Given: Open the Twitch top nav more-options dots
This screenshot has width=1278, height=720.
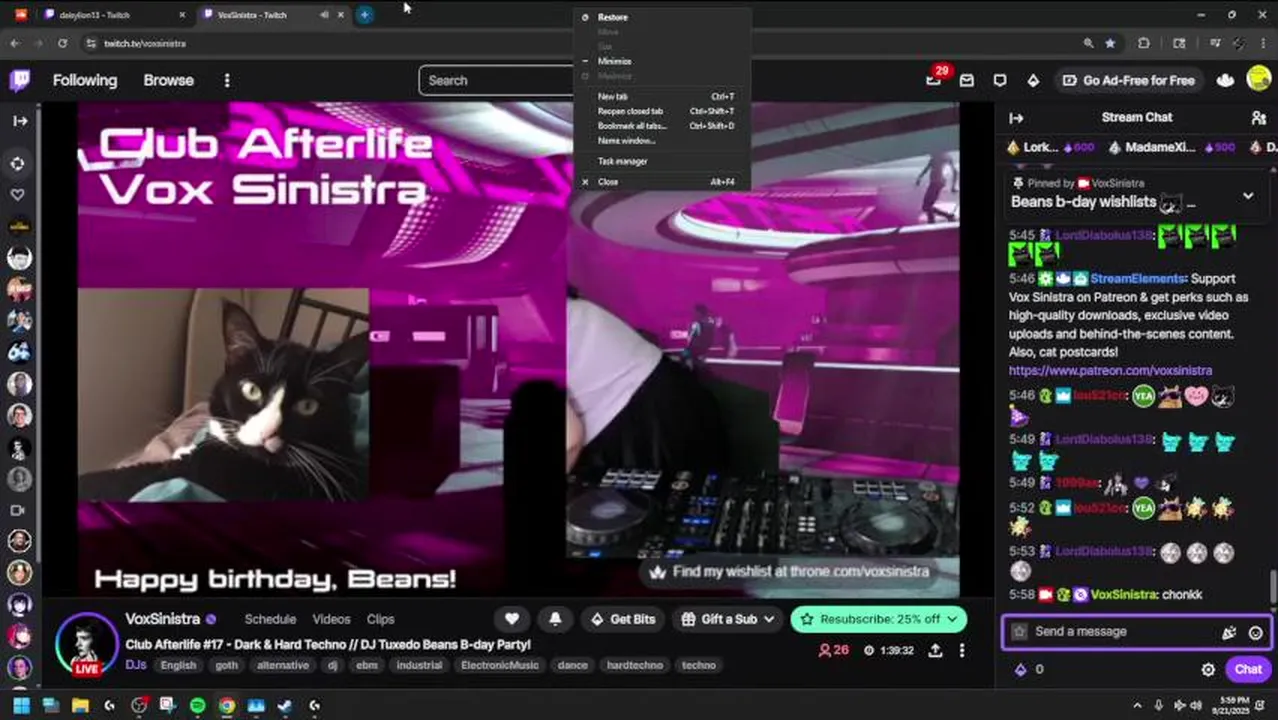Looking at the screenshot, I should tap(227, 81).
